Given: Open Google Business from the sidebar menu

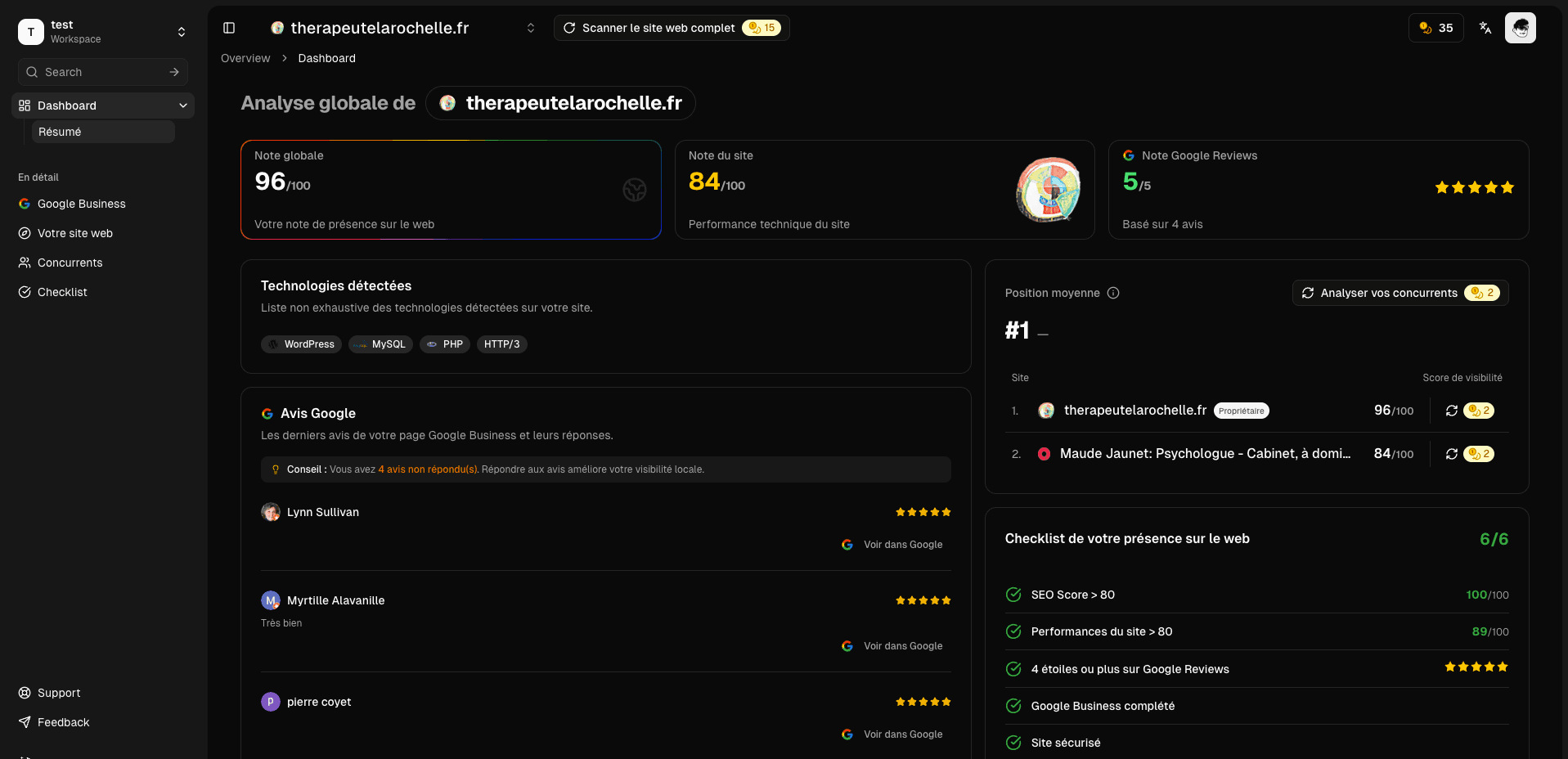Looking at the screenshot, I should (25, 204).
